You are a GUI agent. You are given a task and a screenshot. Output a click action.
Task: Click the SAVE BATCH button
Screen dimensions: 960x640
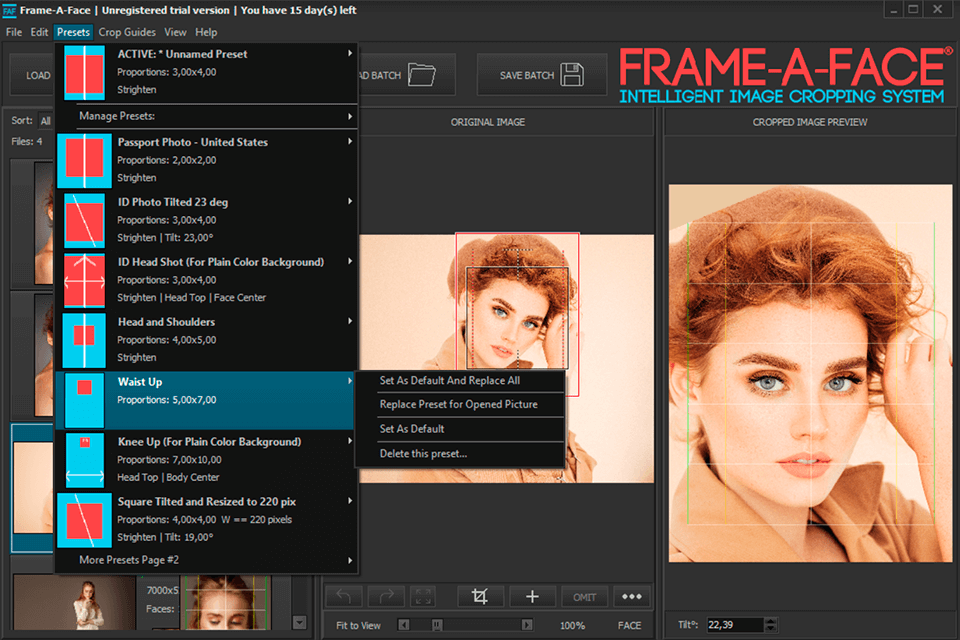click(x=542, y=75)
